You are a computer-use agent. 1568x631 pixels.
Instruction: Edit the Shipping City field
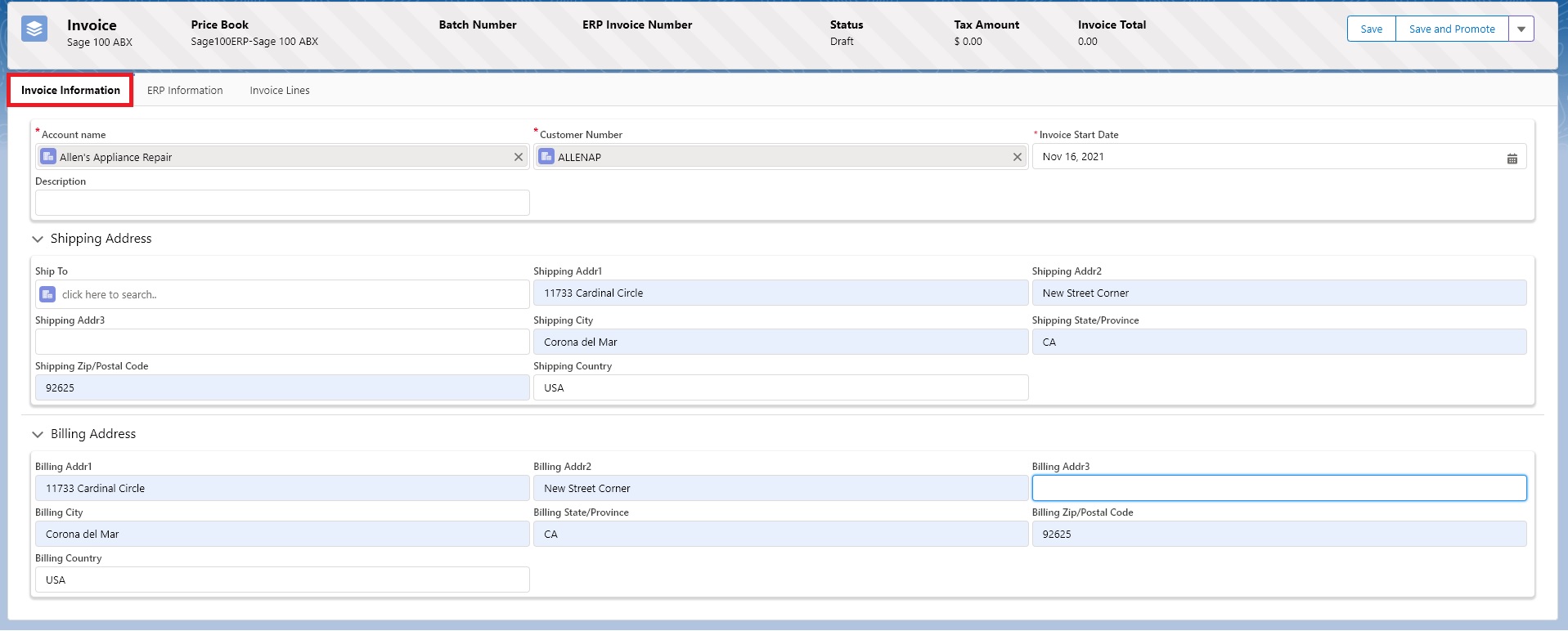pos(780,342)
